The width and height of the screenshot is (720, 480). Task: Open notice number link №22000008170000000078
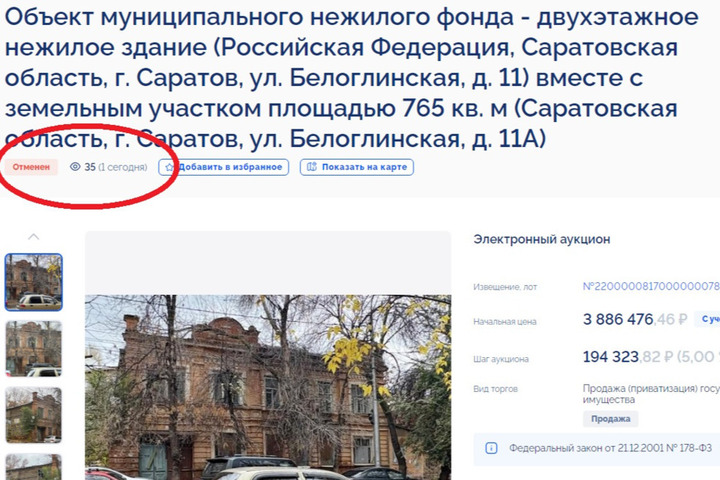(651, 287)
